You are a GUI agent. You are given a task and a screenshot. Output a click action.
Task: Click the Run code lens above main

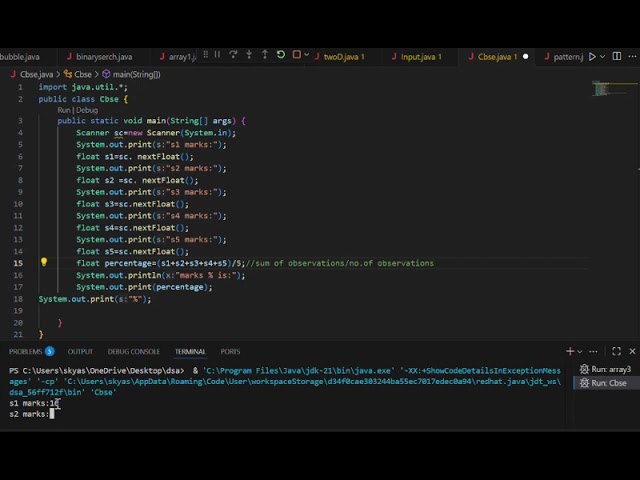coord(64,110)
